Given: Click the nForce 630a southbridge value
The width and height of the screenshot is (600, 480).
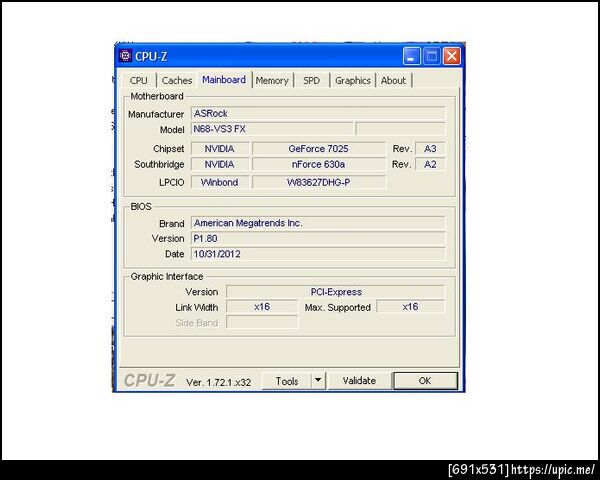Looking at the screenshot, I should 319,165.
